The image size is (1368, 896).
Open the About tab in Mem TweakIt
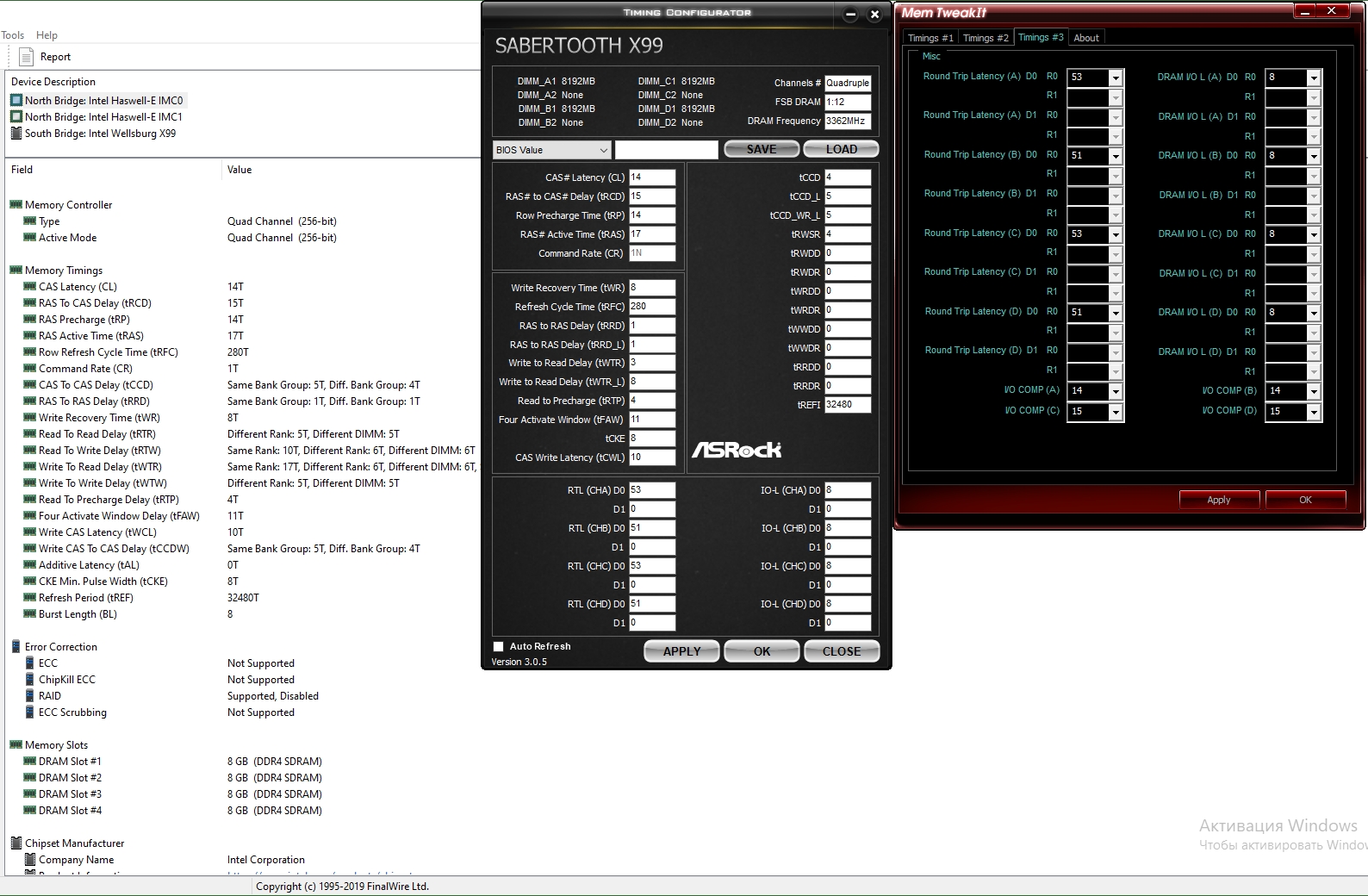click(x=1086, y=38)
